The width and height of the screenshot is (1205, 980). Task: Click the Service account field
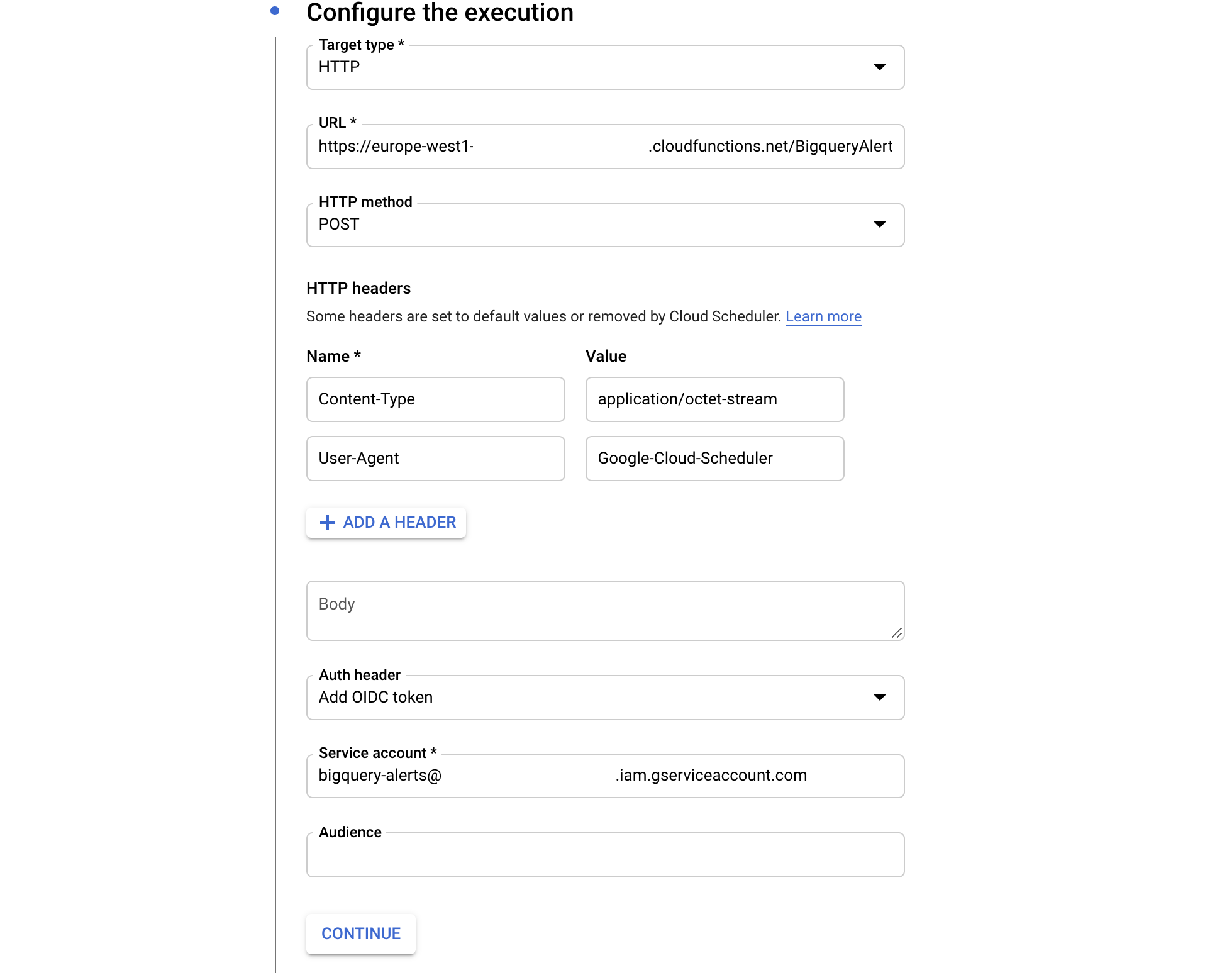click(x=604, y=776)
